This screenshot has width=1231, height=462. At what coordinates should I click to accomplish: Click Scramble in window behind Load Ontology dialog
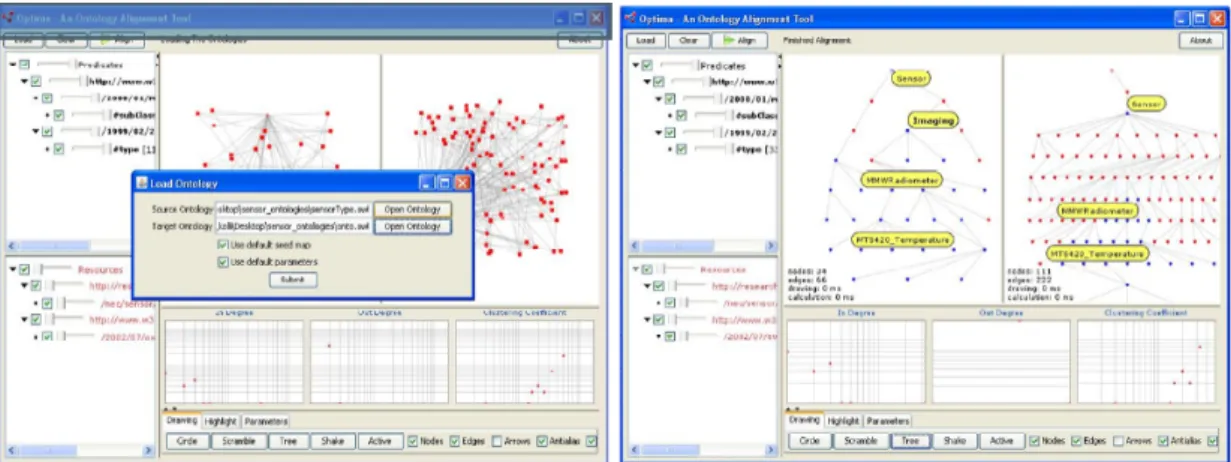238,440
